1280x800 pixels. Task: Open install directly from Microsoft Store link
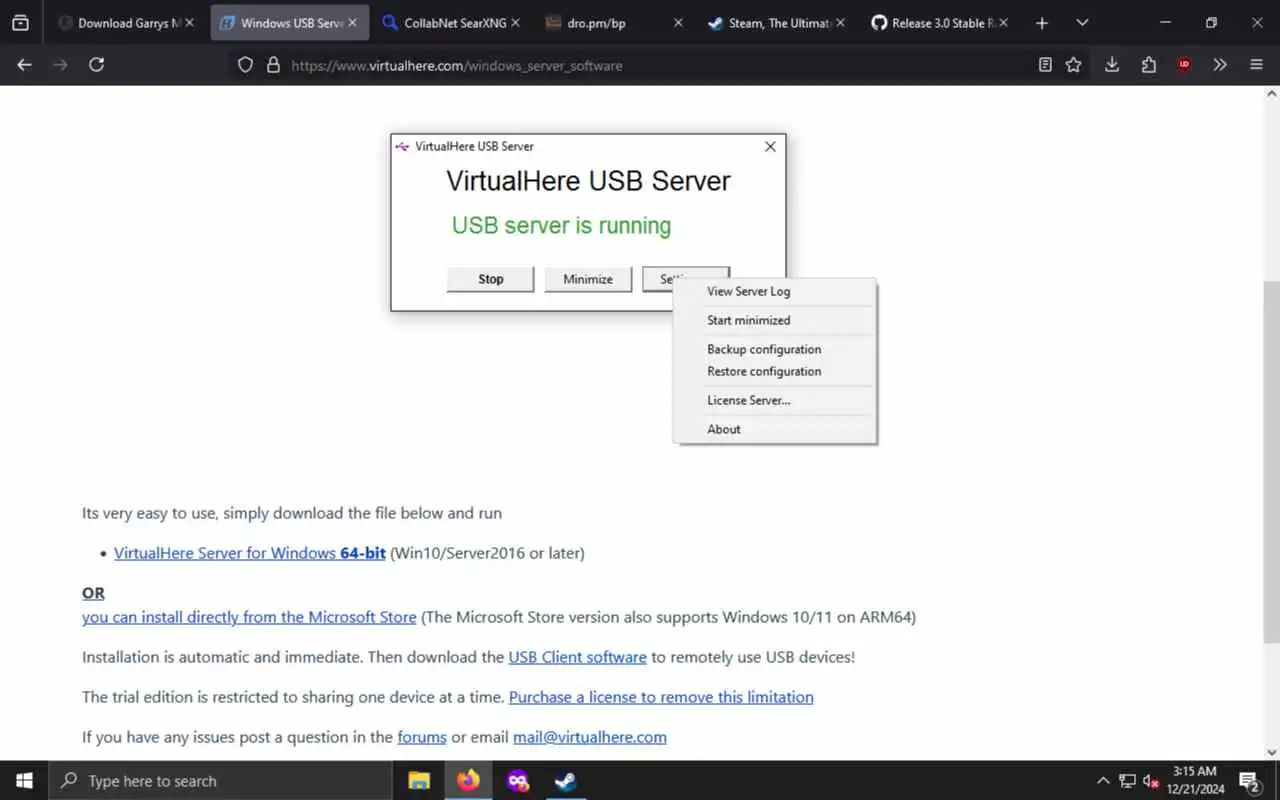pyautogui.click(x=249, y=617)
